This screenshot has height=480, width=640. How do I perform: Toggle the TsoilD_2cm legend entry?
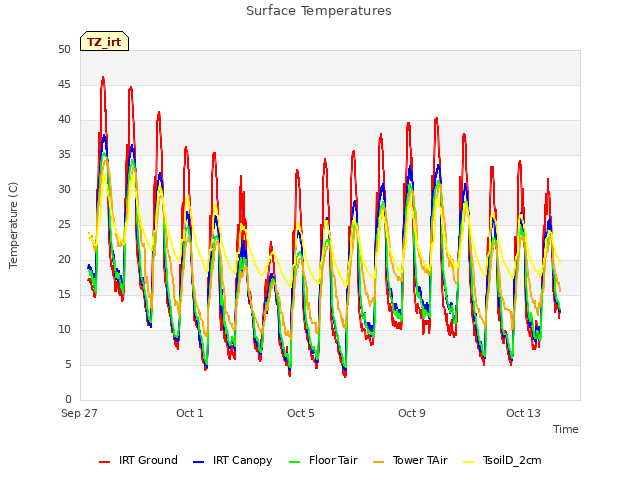[502, 460]
